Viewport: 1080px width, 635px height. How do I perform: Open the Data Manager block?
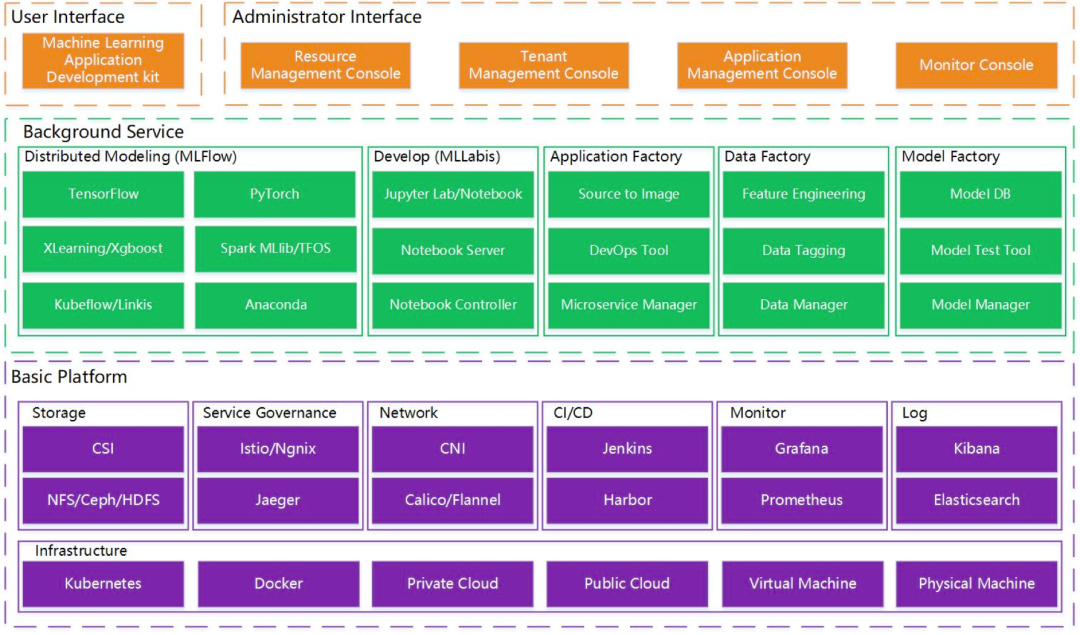[x=804, y=305]
